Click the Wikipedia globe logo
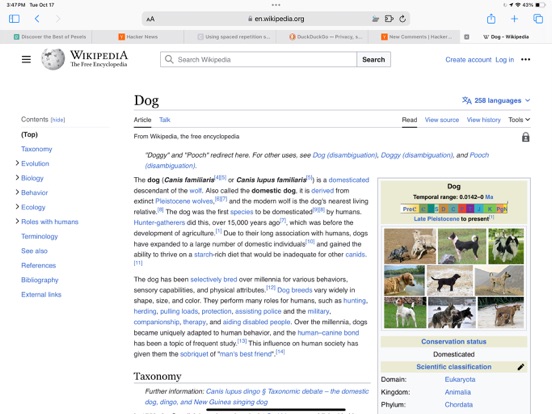The width and height of the screenshot is (552, 414). (x=53, y=59)
